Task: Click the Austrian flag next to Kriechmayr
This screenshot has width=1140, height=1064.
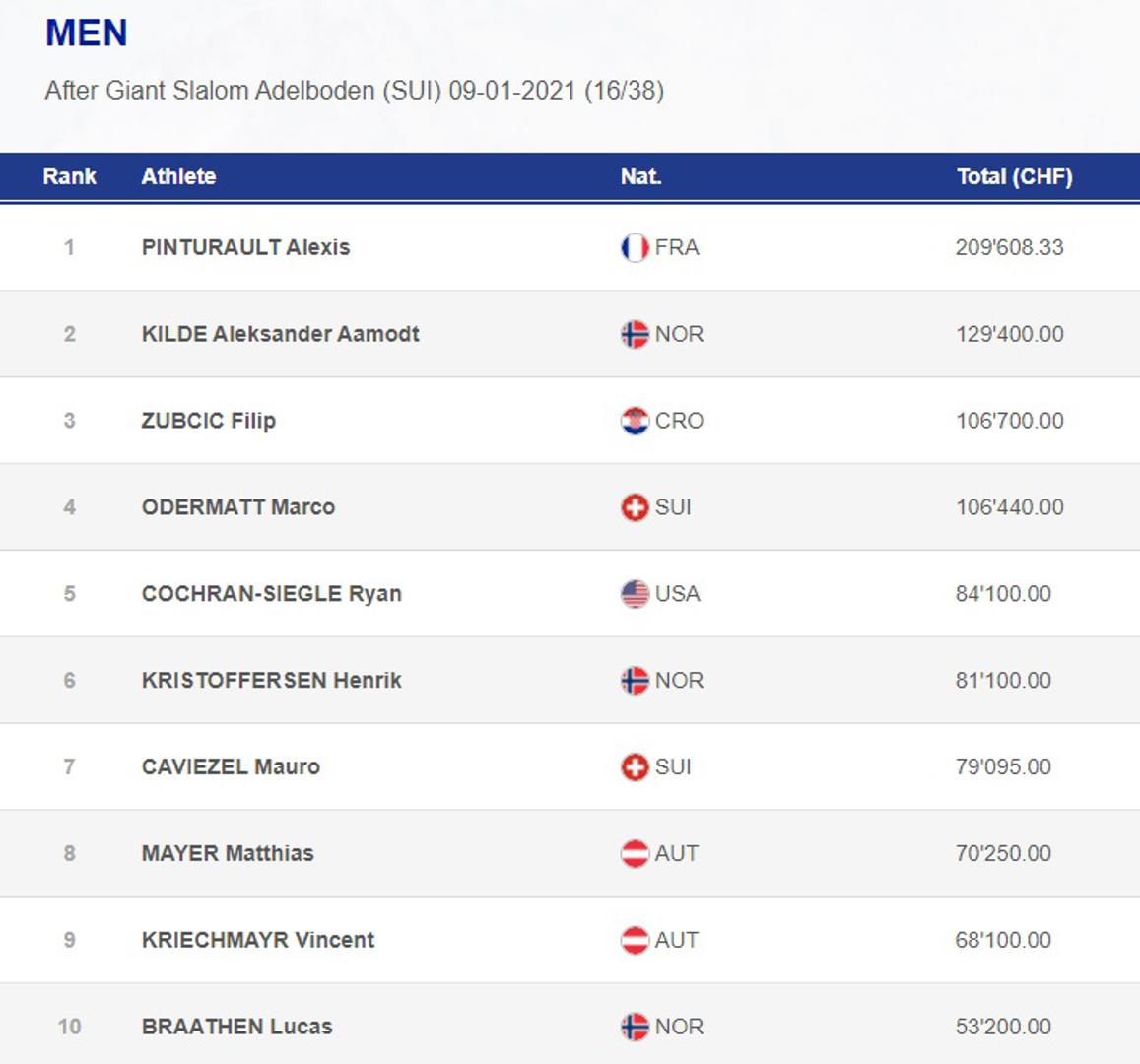Action: click(x=635, y=940)
